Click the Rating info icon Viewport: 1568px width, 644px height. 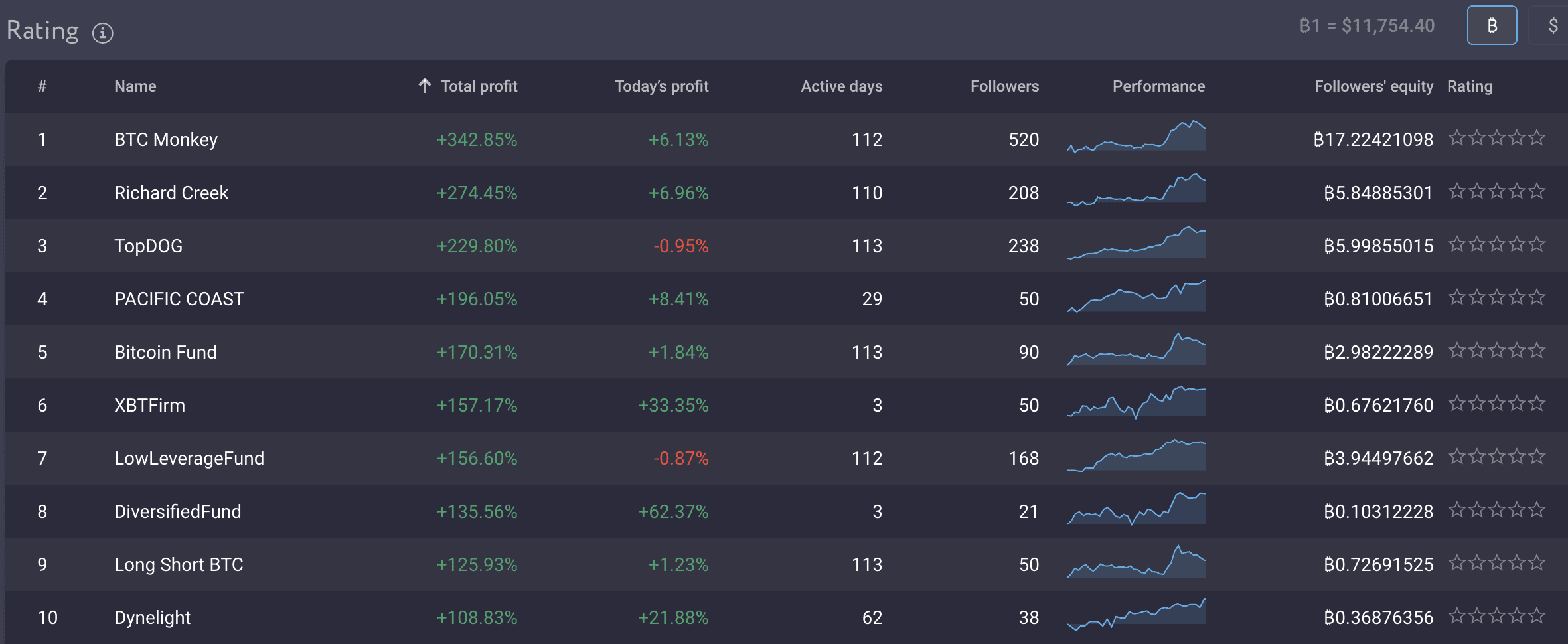[x=102, y=33]
